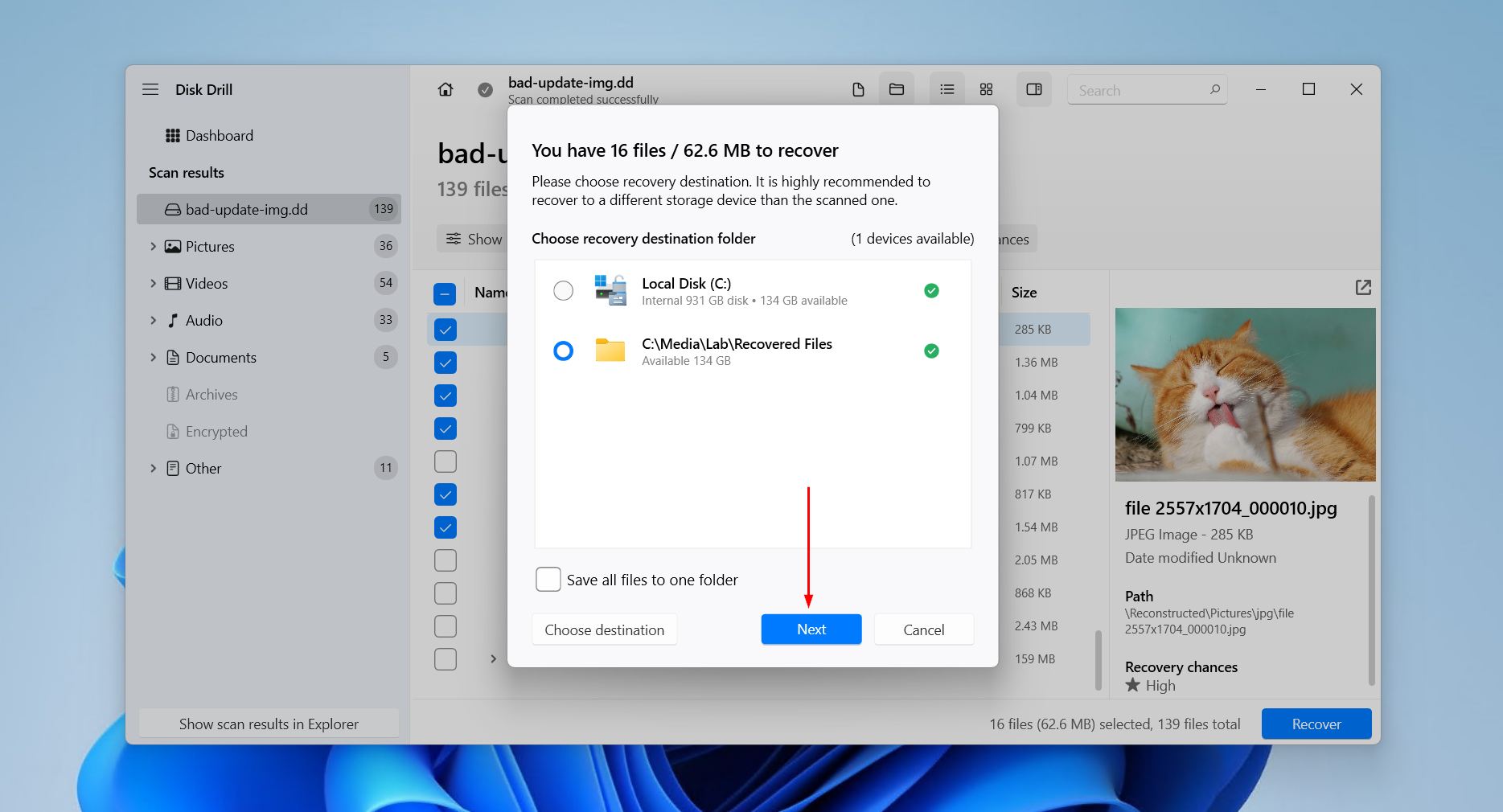Click green status check for Recovered Files folder
The height and width of the screenshot is (812, 1503).
tap(931, 351)
